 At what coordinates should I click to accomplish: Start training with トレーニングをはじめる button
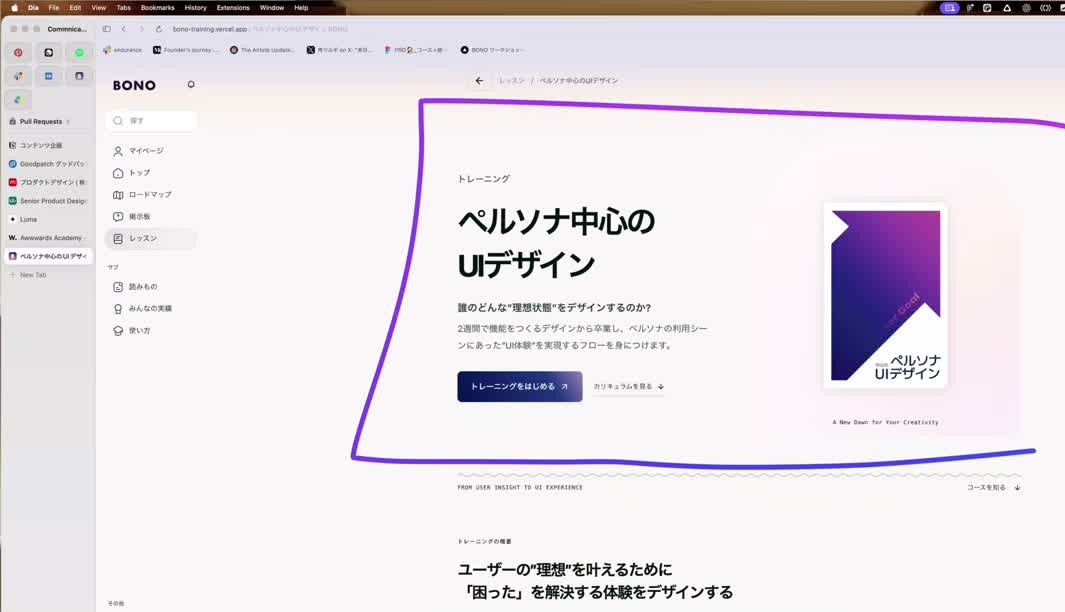click(x=520, y=386)
